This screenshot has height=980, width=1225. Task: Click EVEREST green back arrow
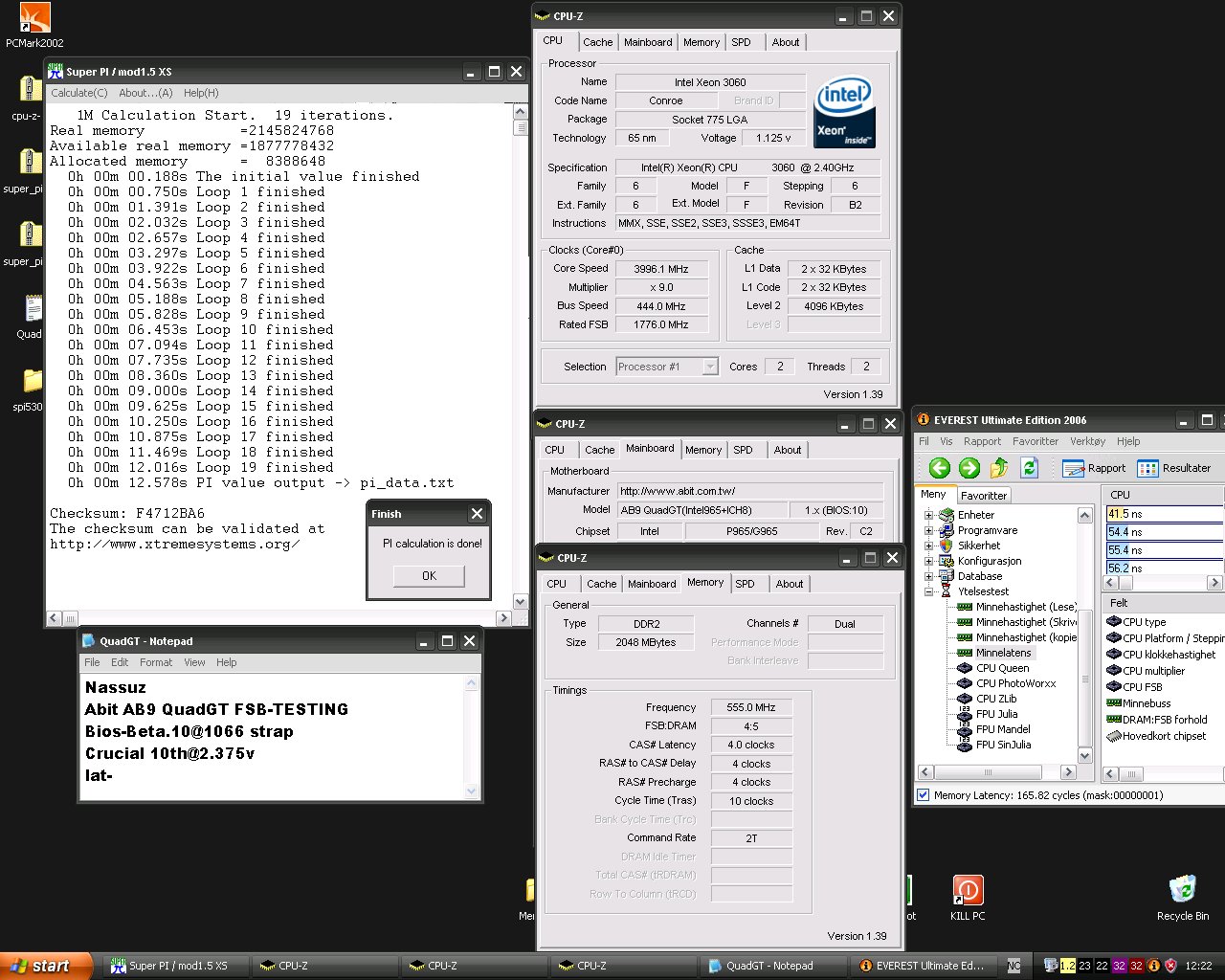click(940, 467)
